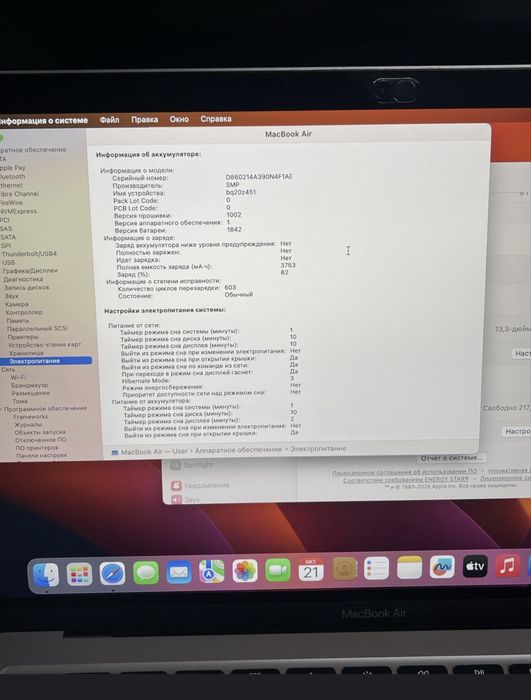Select Принтеры in the sidebar
The height and width of the screenshot is (700, 531).
[23, 337]
